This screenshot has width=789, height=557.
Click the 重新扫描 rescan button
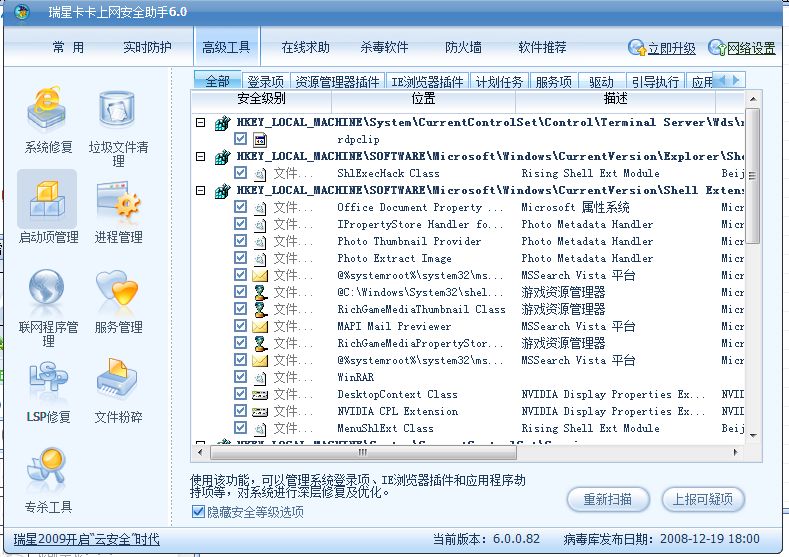coord(608,500)
